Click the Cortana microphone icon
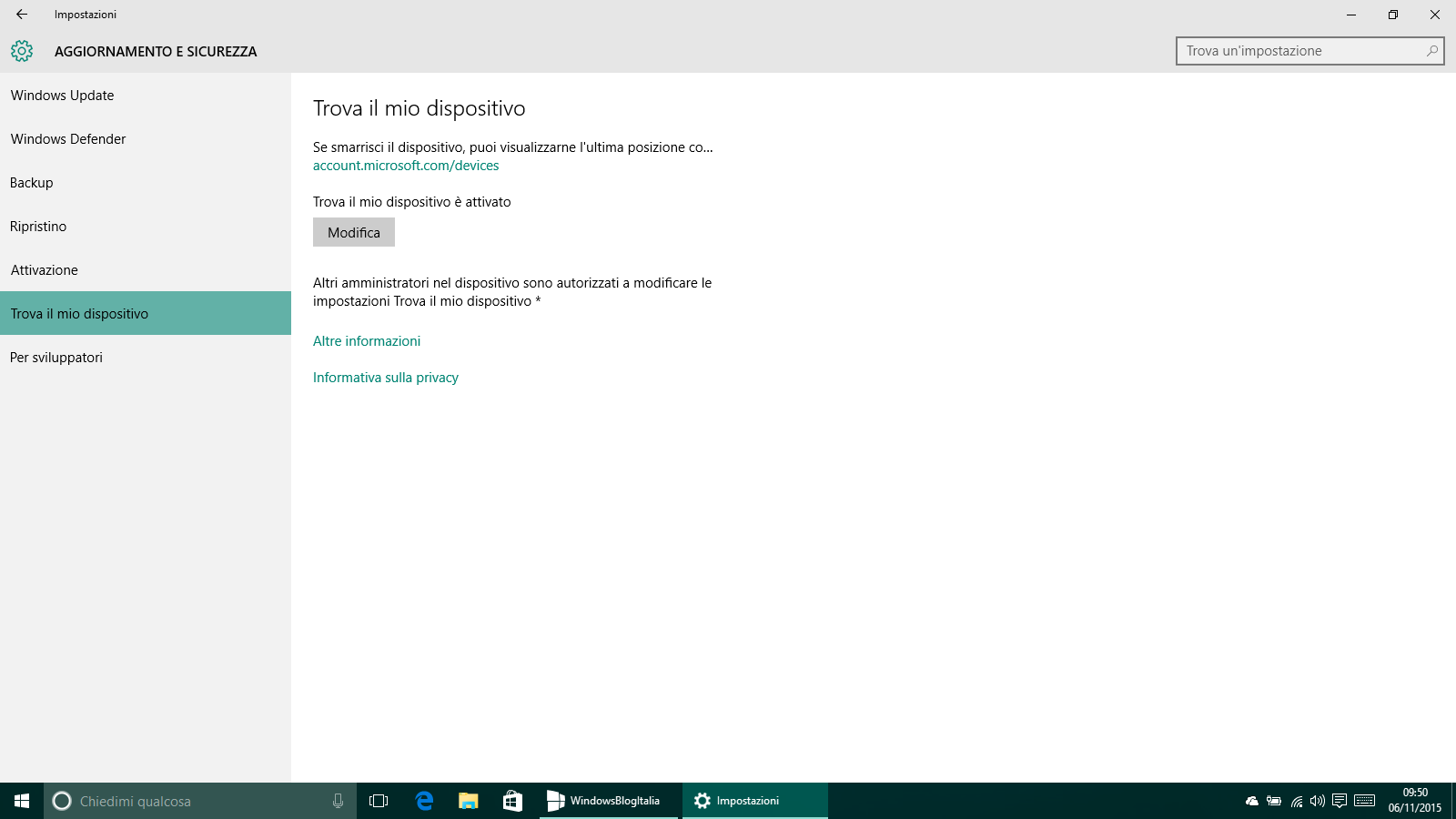Screen dimensions: 1456x819 pyautogui.click(x=338, y=801)
